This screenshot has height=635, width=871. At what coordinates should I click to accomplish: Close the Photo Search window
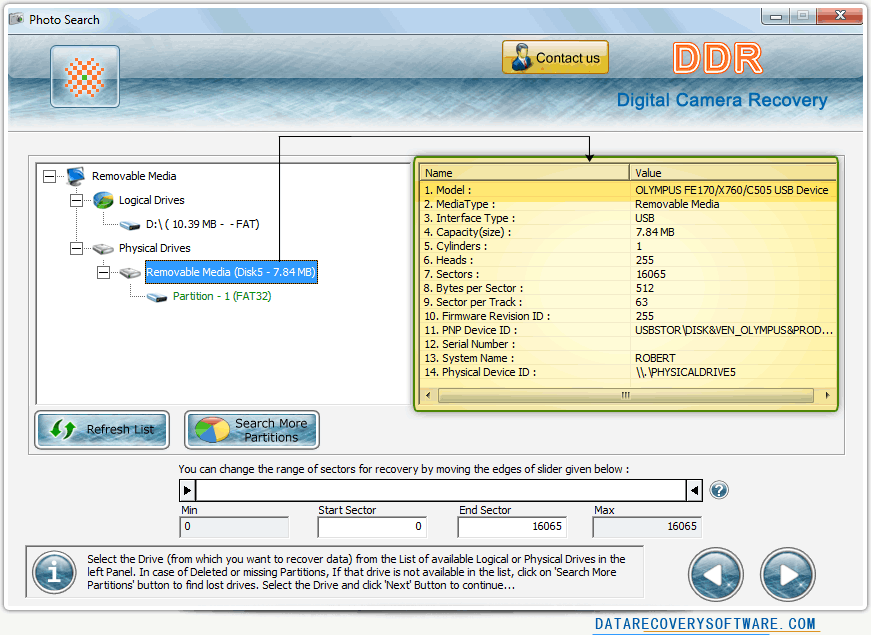click(840, 16)
